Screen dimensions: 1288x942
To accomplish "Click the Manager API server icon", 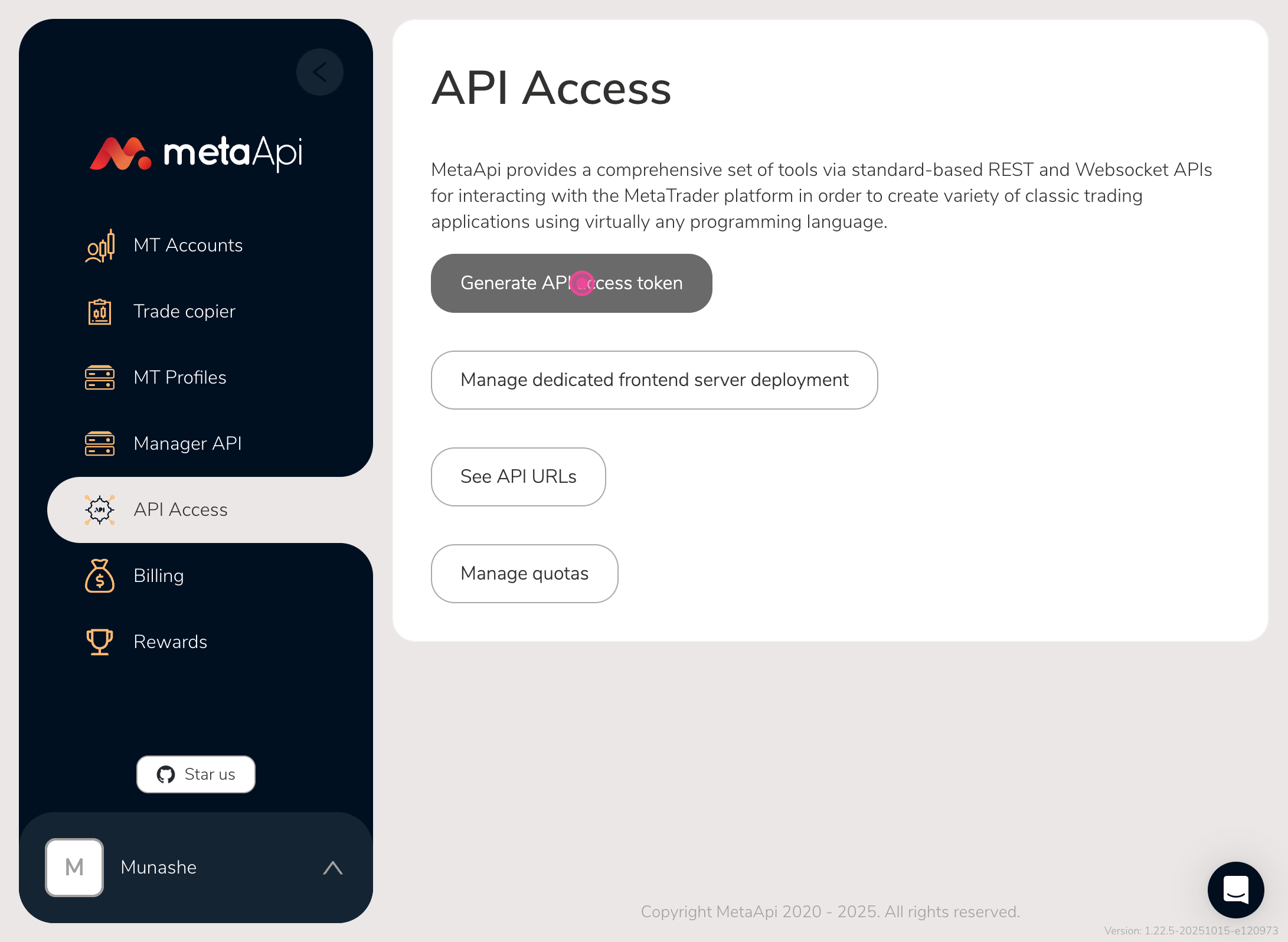I will pyautogui.click(x=100, y=444).
